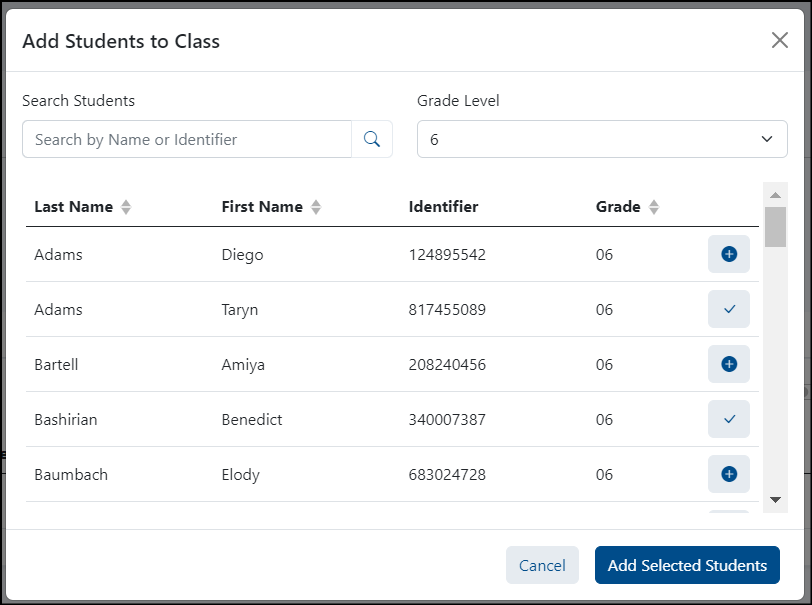Click the Identifier column header
This screenshot has width=812, height=605.
(443, 207)
